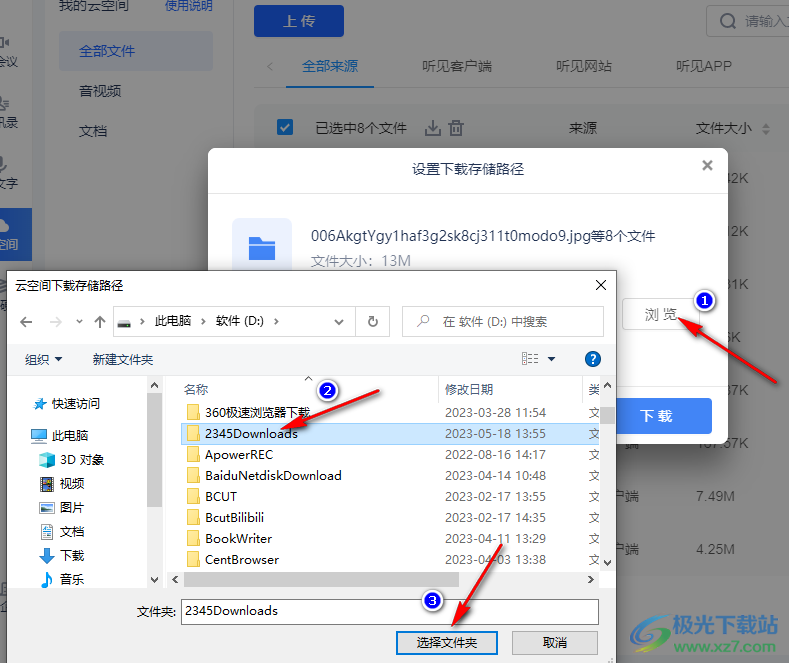Open the file dialog help icon
Image resolution: width=789 pixels, height=663 pixels.
[x=592, y=359]
